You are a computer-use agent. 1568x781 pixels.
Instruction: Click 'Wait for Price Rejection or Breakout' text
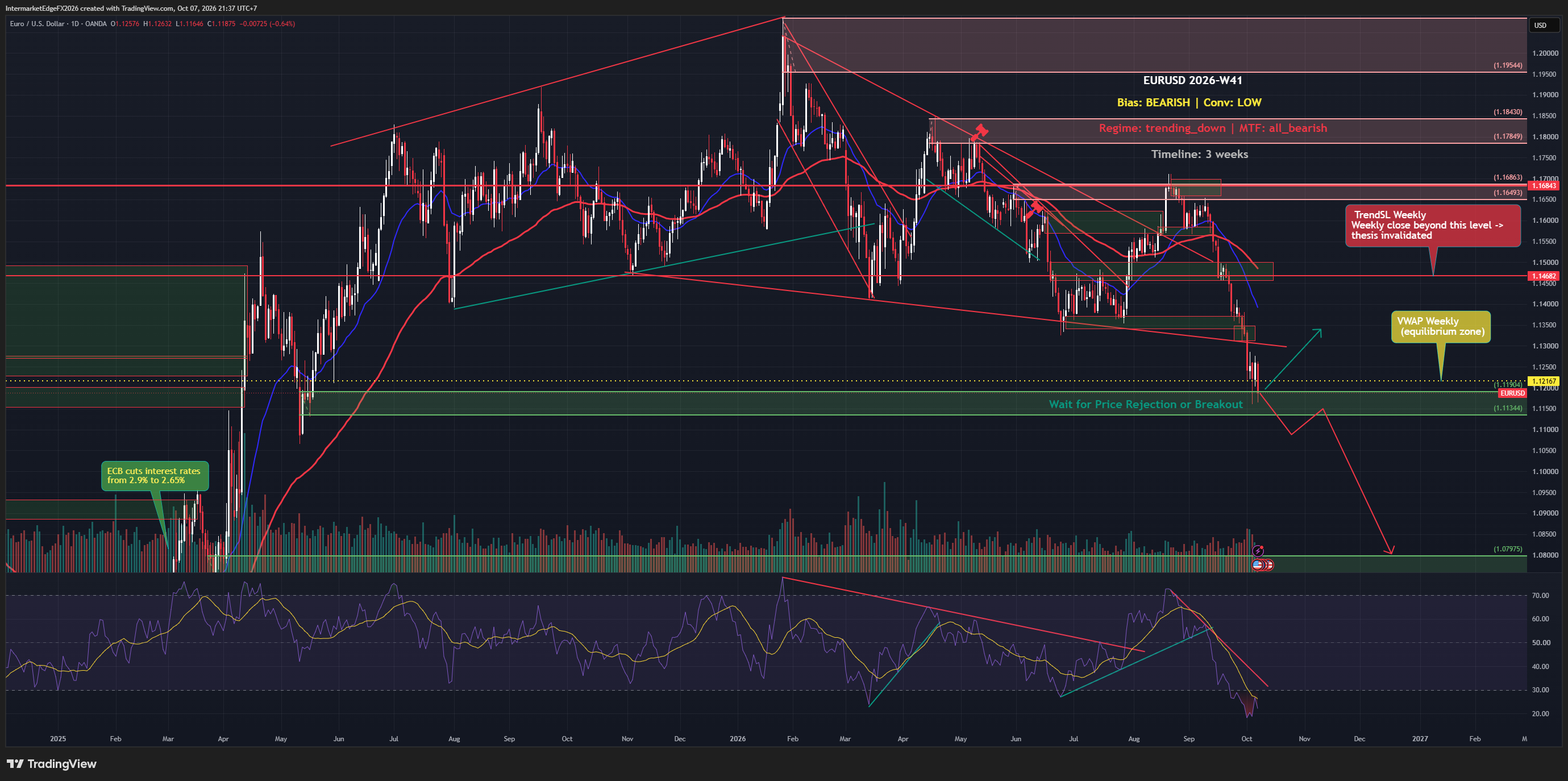1146,404
